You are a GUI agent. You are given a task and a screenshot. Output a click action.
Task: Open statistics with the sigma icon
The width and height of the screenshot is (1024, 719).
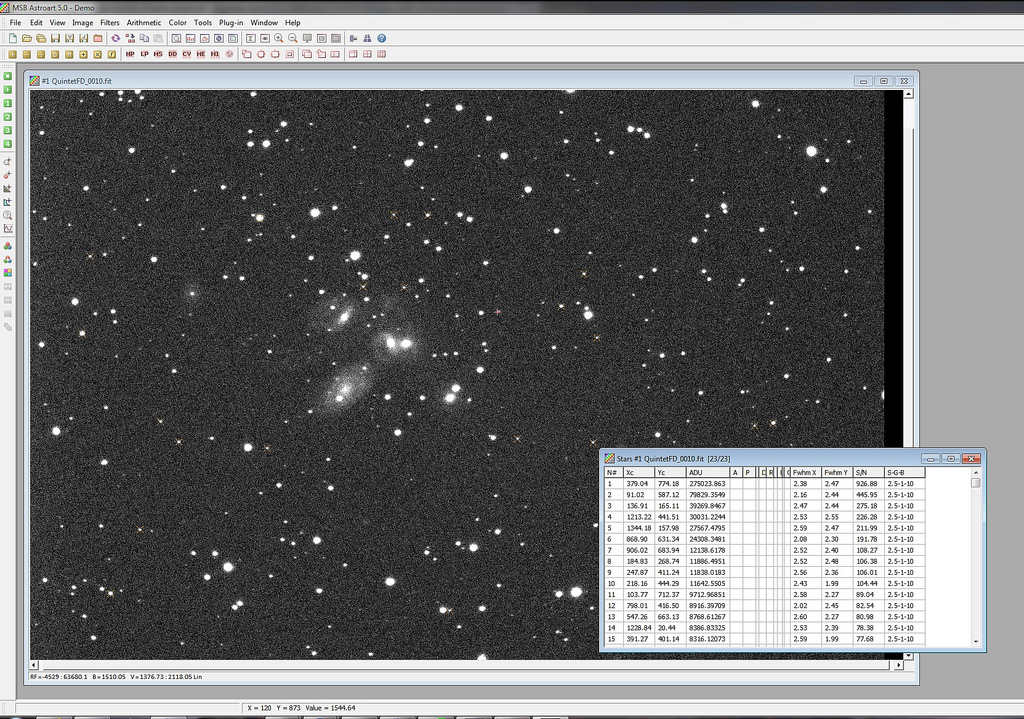tap(251, 38)
